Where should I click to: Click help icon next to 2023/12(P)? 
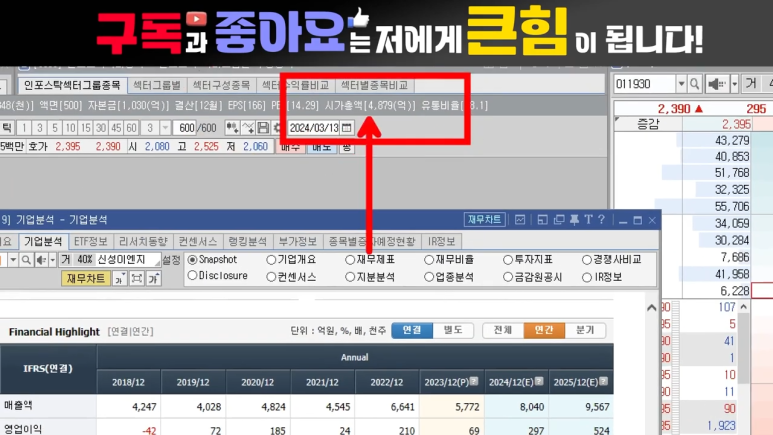coord(474,381)
